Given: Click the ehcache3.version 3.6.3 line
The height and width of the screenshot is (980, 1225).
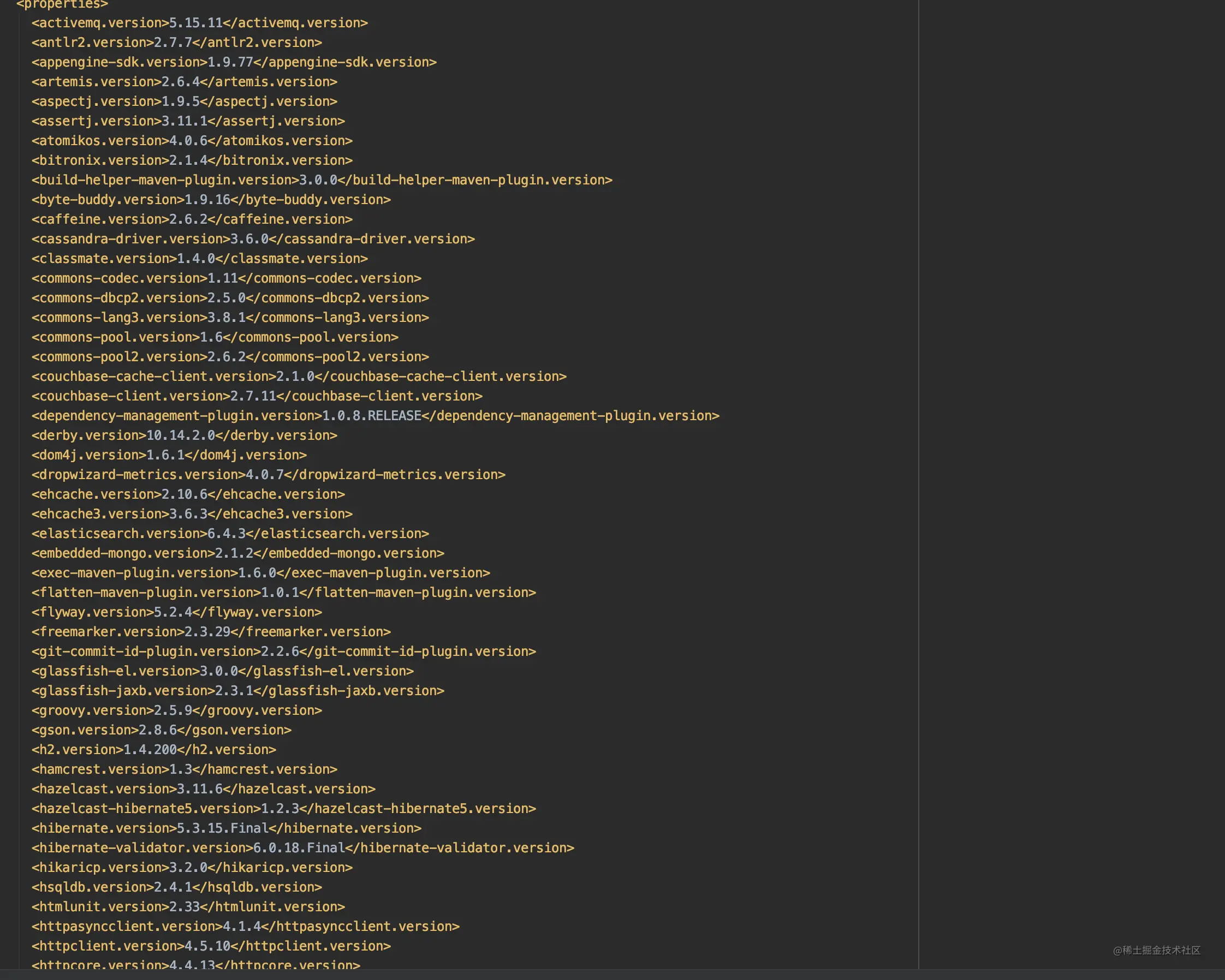Looking at the screenshot, I should pyautogui.click(x=192, y=514).
